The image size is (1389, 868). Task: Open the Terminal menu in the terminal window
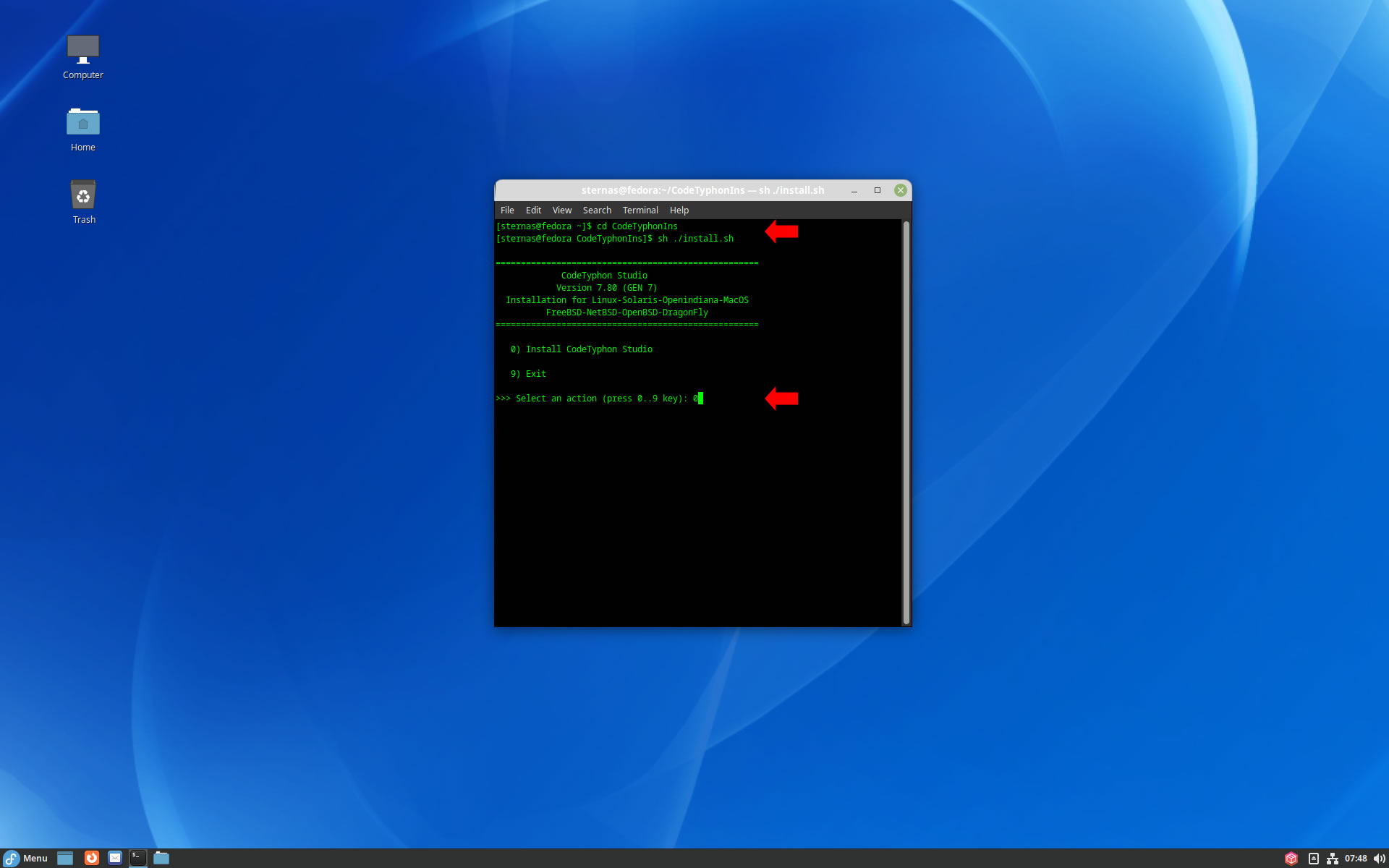coord(640,210)
